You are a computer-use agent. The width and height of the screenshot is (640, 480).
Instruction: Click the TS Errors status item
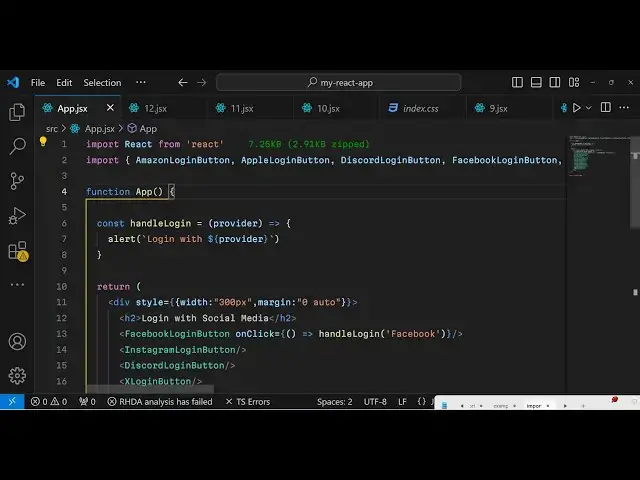(x=248, y=402)
